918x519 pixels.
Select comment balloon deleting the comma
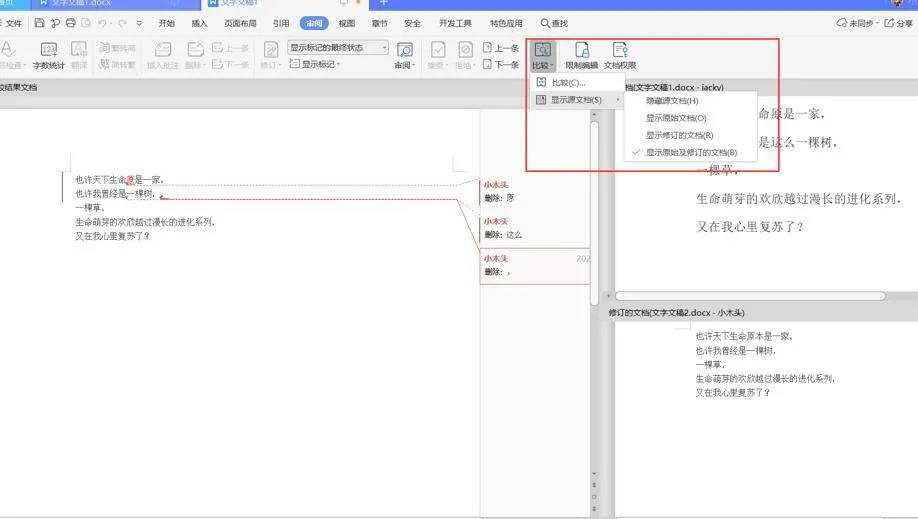tap(535, 266)
